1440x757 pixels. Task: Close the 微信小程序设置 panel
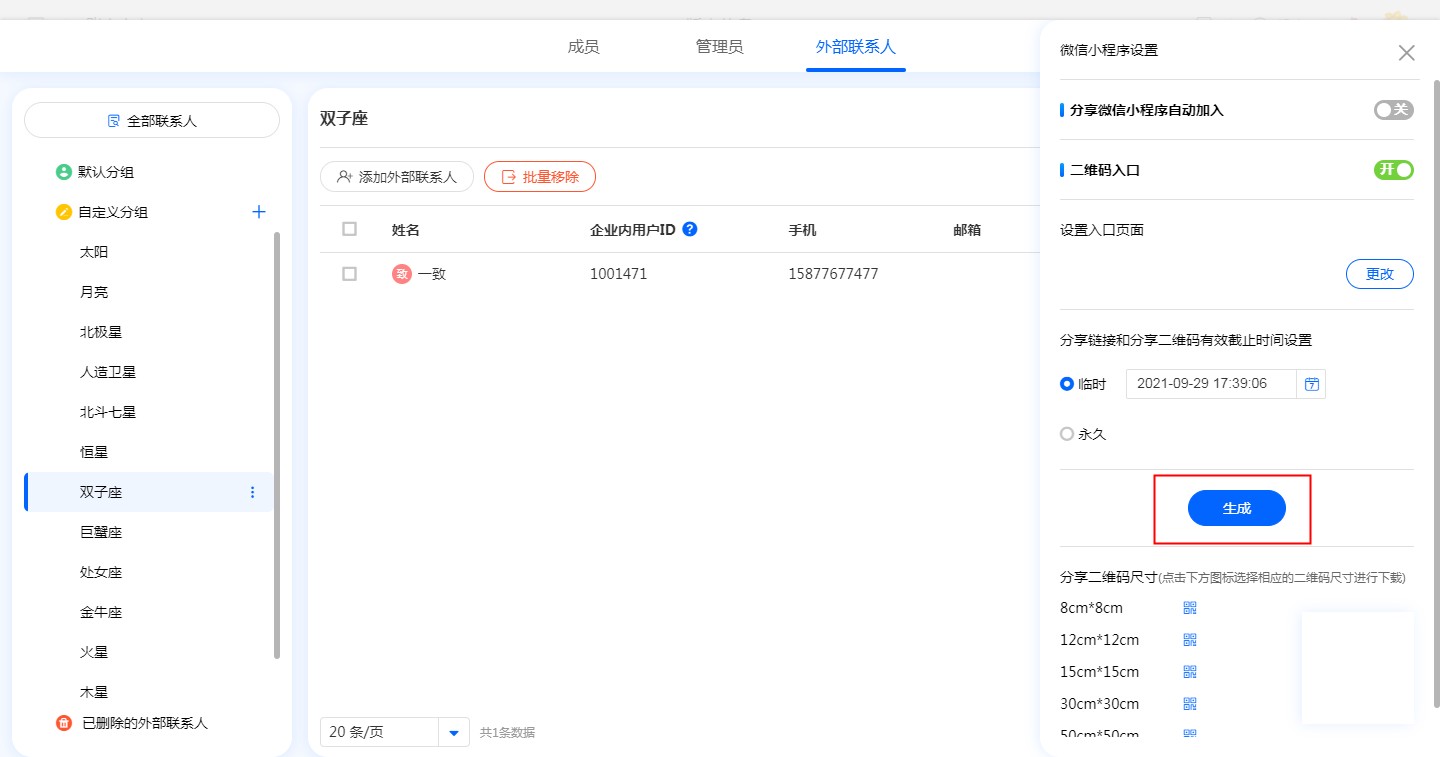[x=1406, y=53]
